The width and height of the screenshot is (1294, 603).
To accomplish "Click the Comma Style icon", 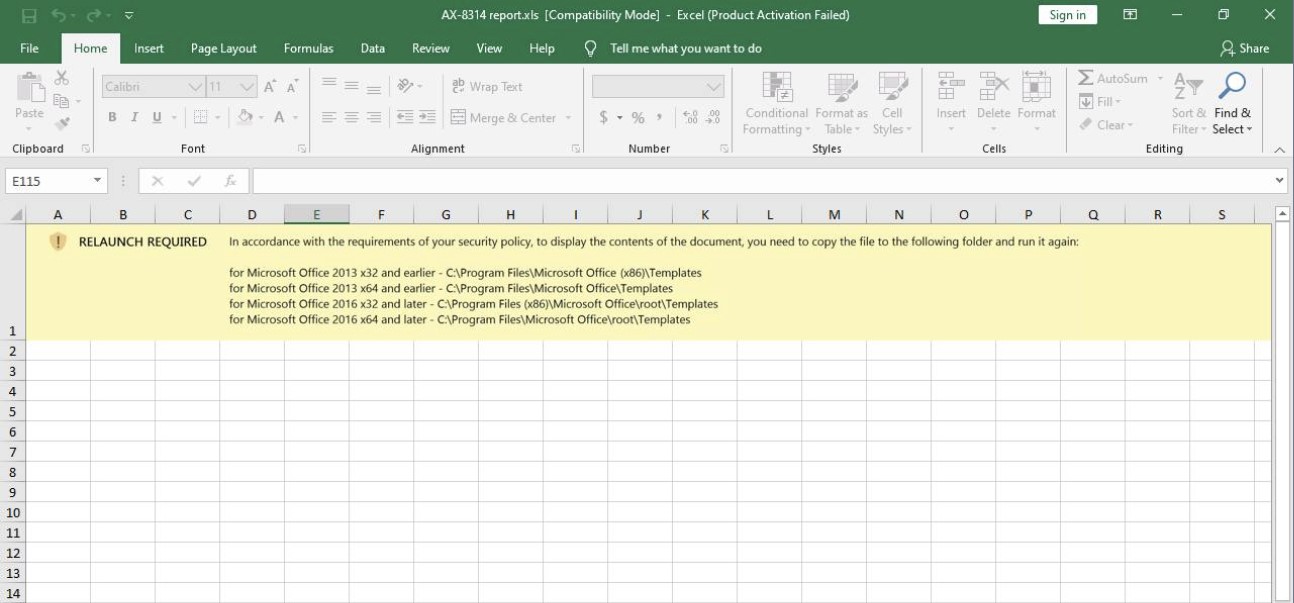I will pyautogui.click(x=660, y=118).
